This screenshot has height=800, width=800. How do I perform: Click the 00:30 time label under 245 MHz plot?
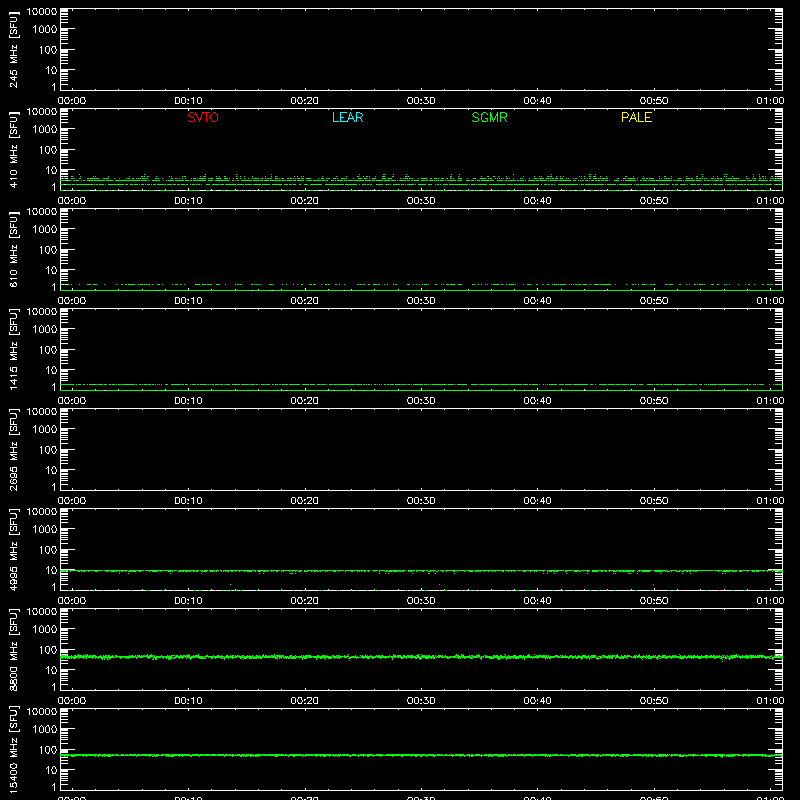click(421, 101)
